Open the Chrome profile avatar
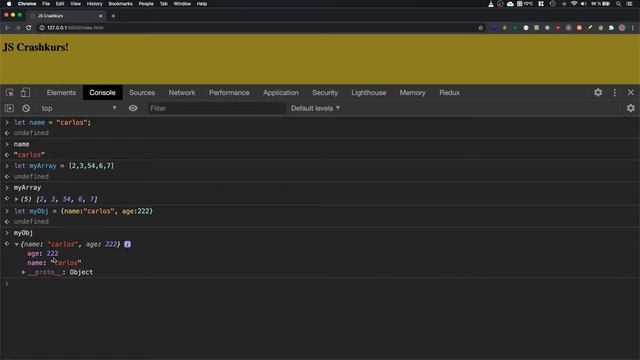640x360 pixels. click(622, 28)
